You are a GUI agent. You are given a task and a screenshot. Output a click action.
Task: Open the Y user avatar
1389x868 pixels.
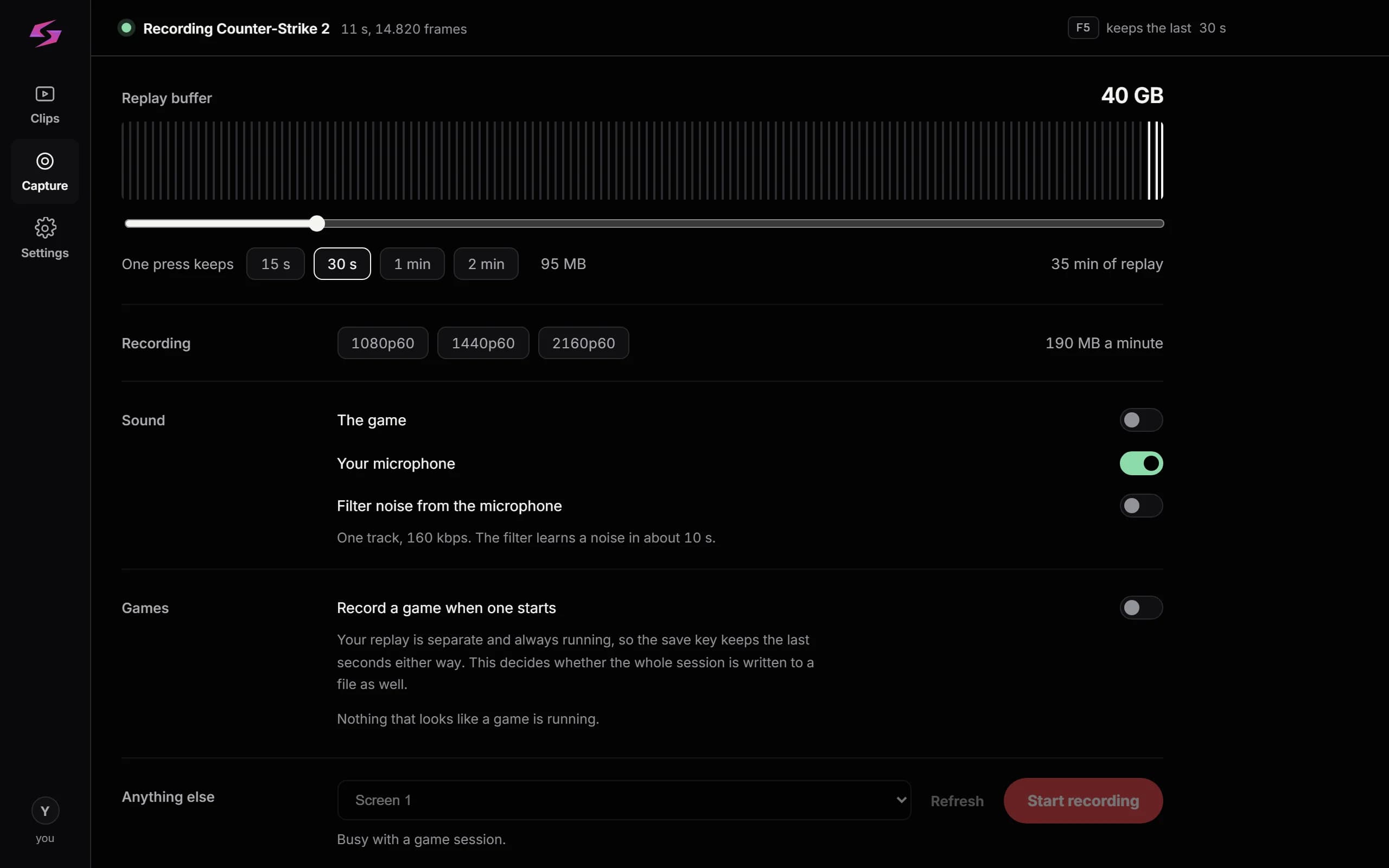(45, 810)
